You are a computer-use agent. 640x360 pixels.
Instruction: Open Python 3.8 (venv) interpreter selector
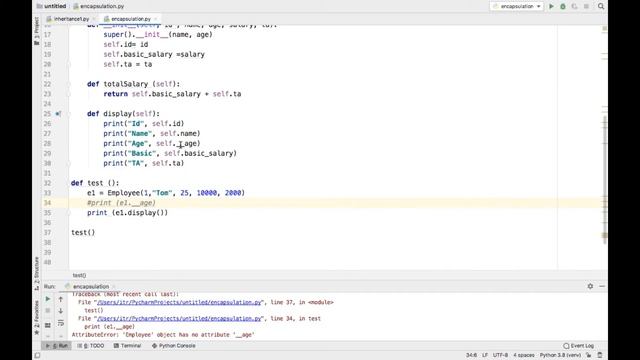(x=560, y=355)
